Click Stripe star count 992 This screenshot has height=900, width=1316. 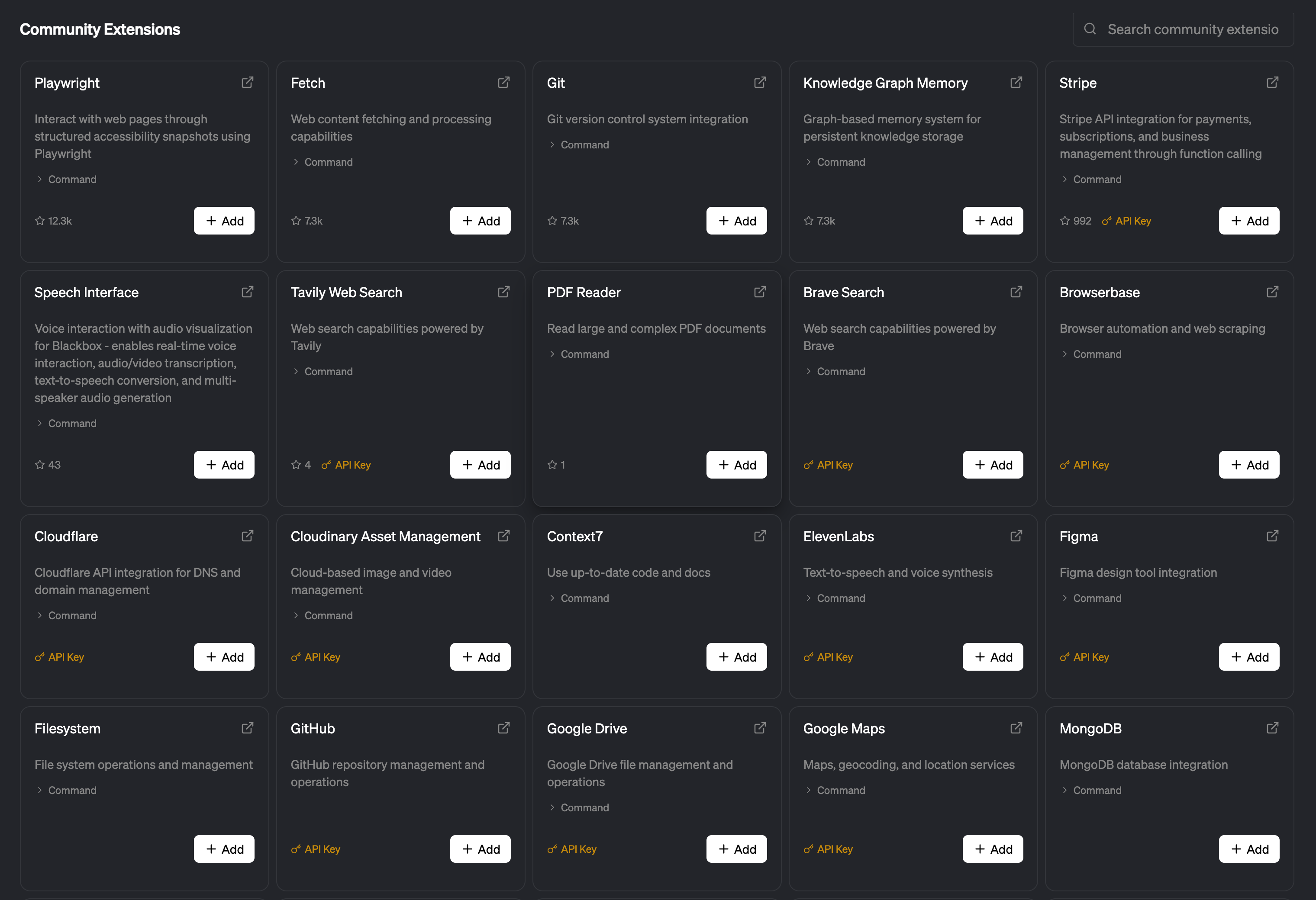[x=1075, y=221]
